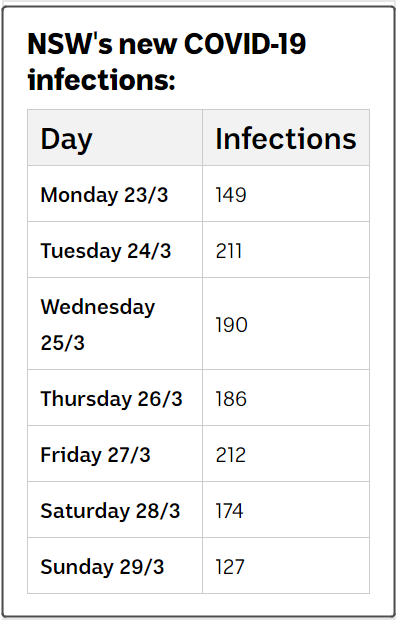
Task: Click the 190 infections value
Action: coord(232,325)
